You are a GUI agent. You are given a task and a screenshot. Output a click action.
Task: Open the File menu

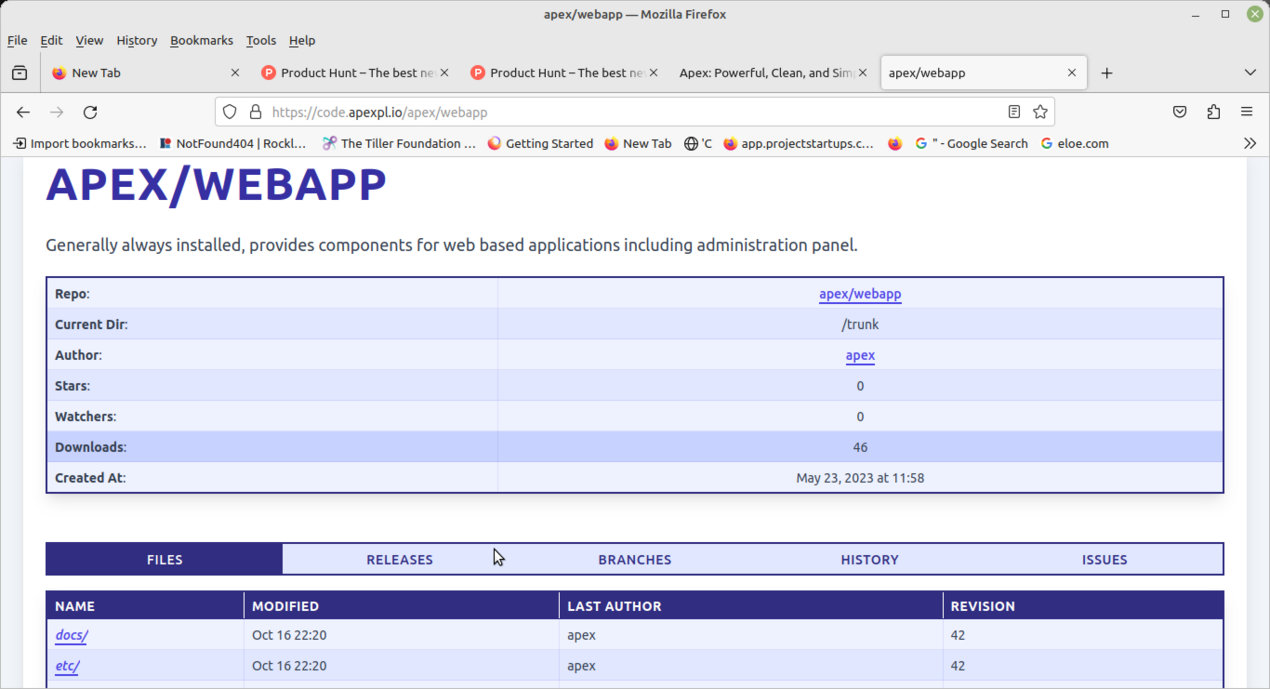17,40
